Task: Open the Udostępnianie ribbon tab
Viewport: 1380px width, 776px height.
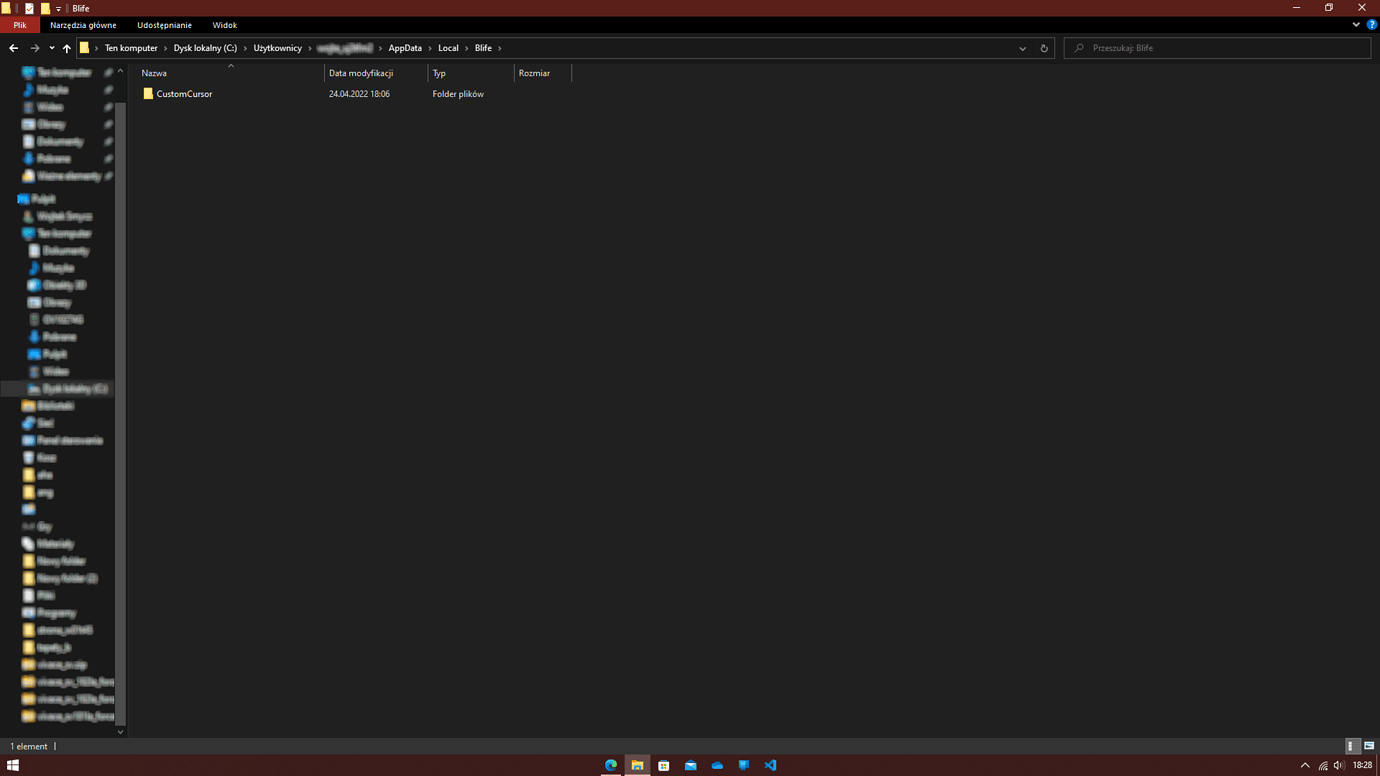Action: coord(164,25)
